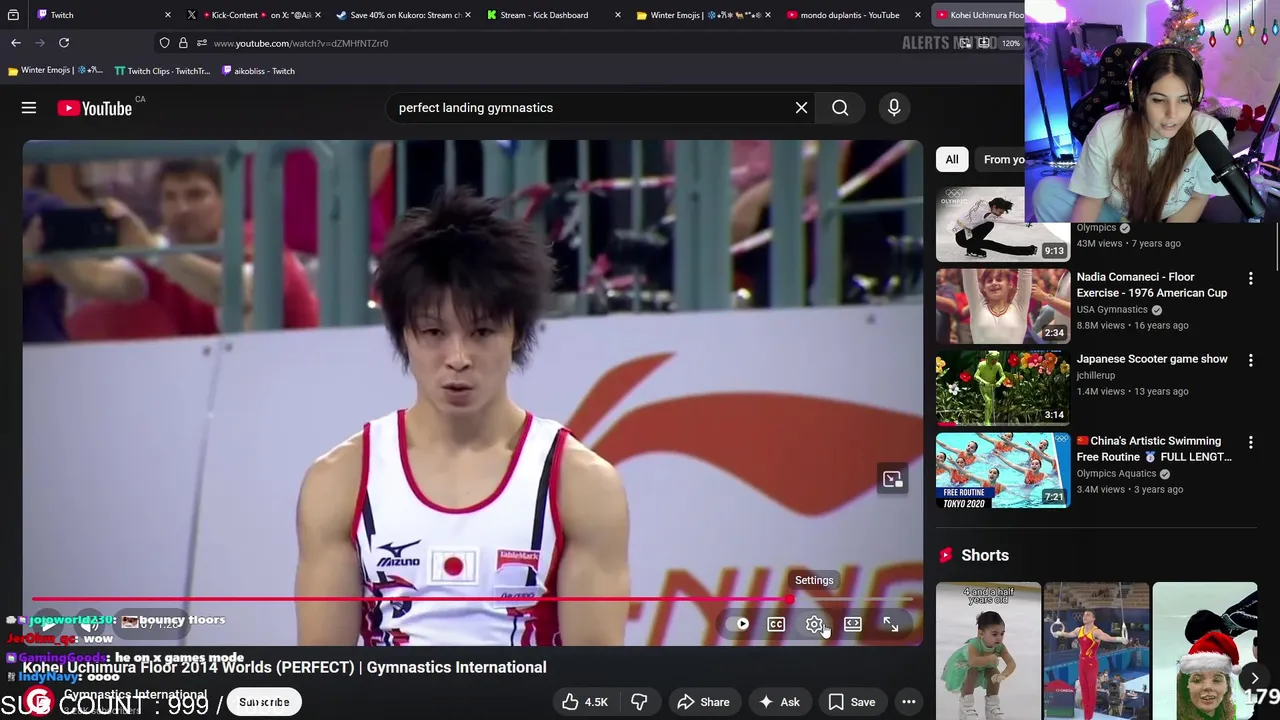Reload the browser page
This screenshot has height=720, width=1280.
(x=64, y=43)
